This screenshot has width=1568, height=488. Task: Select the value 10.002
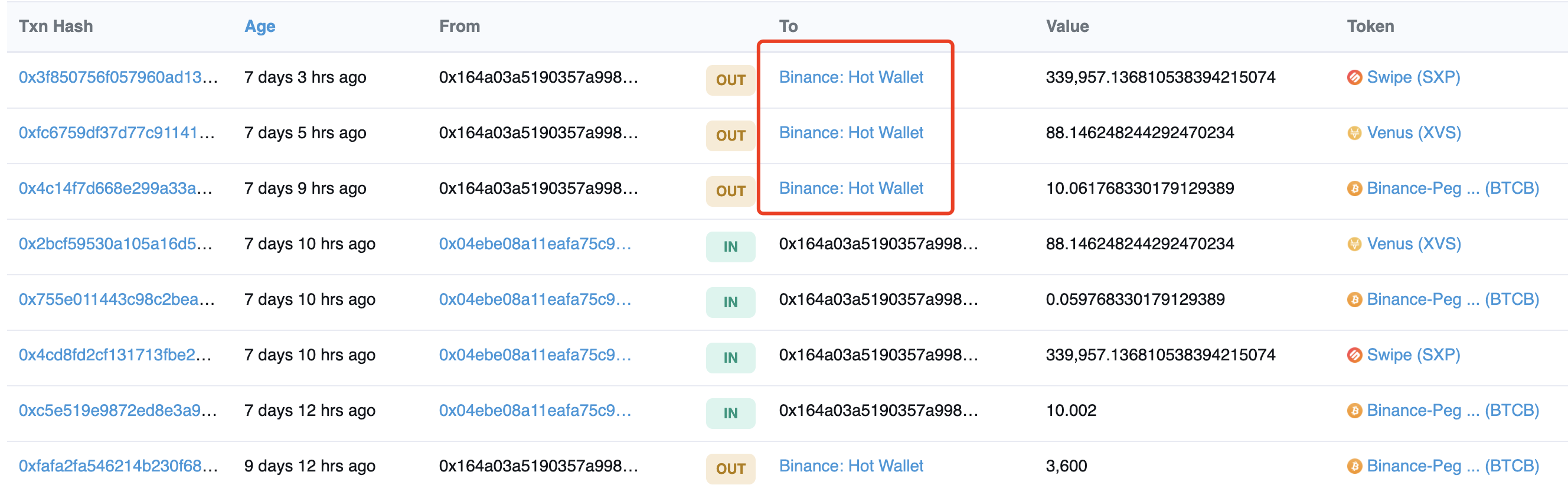(1071, 410)
